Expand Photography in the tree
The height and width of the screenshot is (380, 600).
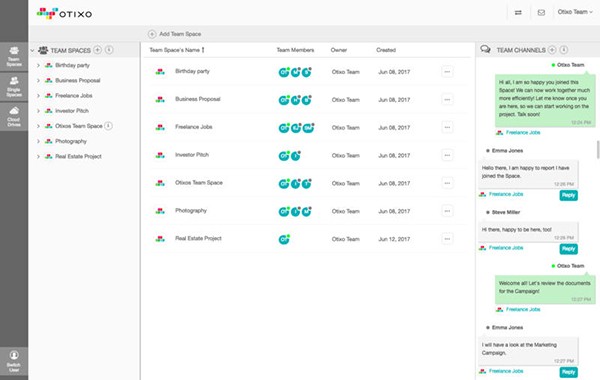point(38,141)
